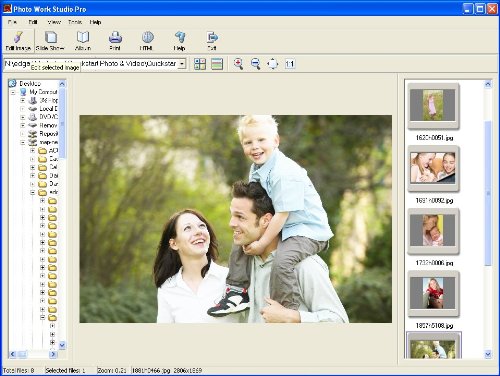Fit image to window with arrows icon
Screen dimensions: 500x376
tap(273, 63)
